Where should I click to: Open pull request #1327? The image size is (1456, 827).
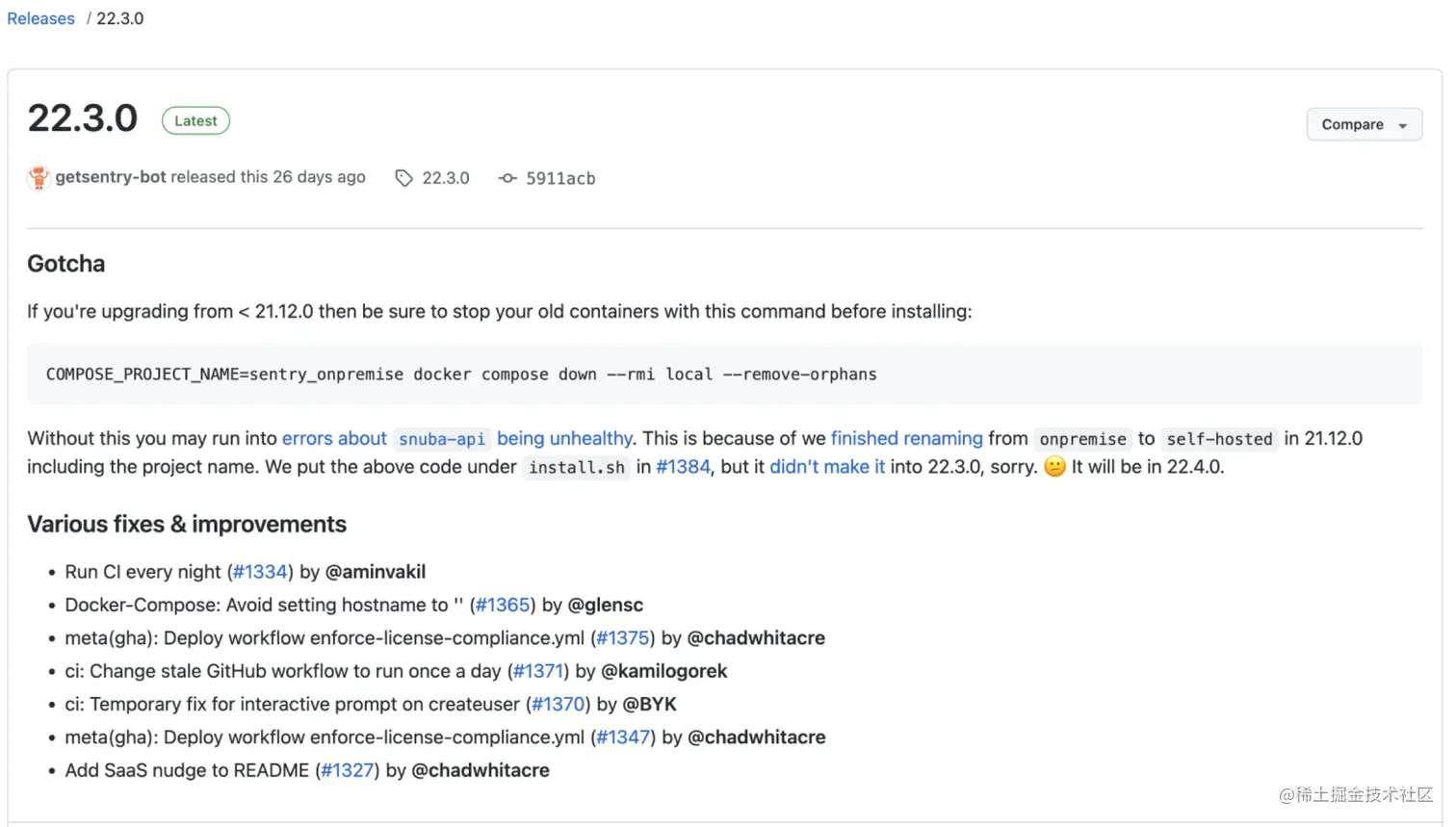tap(347, 770)
